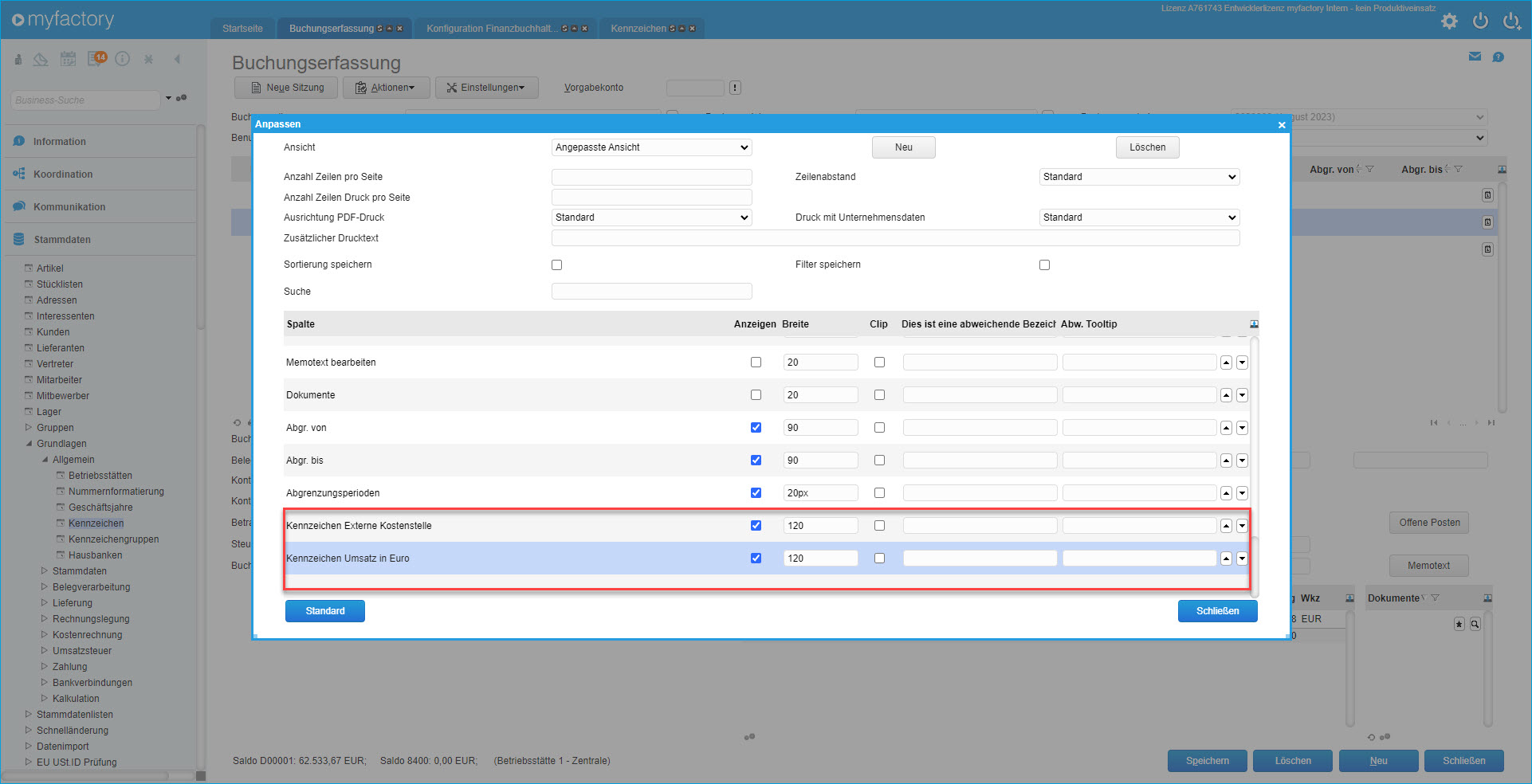The height and width of the screenshot is (784, 1532).
Task: Open the mail envelope icon
Action: tap(1475, 57)
